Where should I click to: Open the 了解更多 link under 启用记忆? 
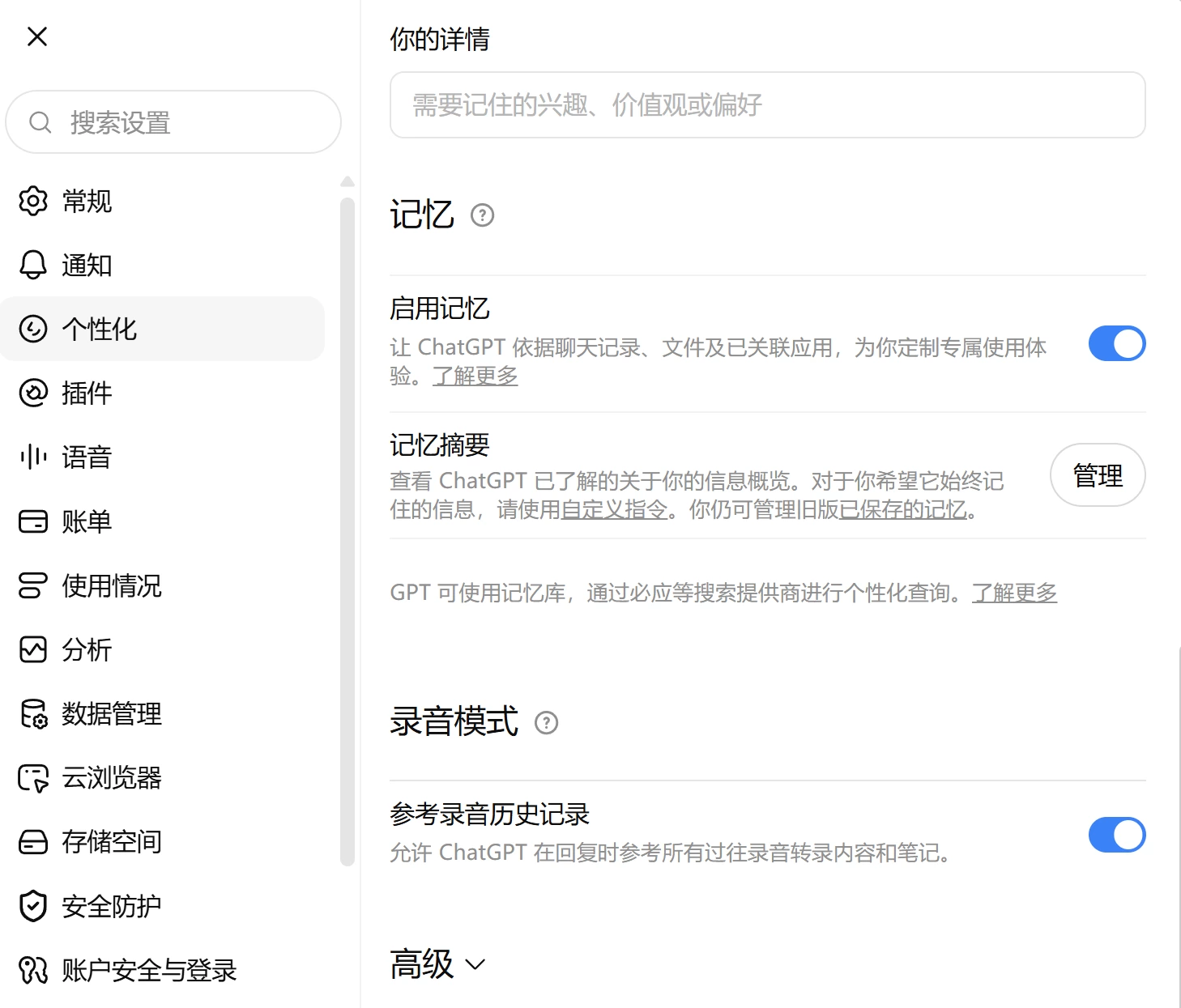point(475,376)
